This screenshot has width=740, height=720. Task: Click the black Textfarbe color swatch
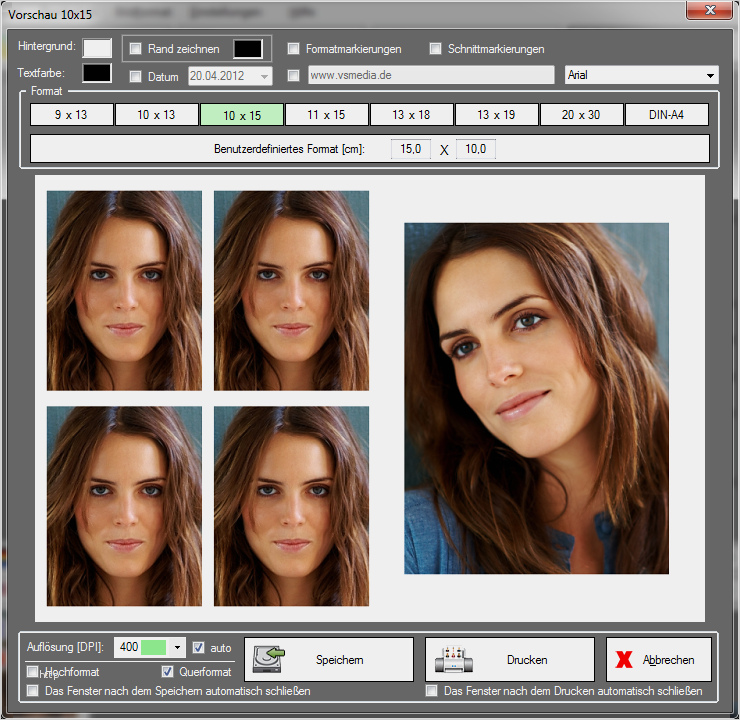[x=97, y=73]
